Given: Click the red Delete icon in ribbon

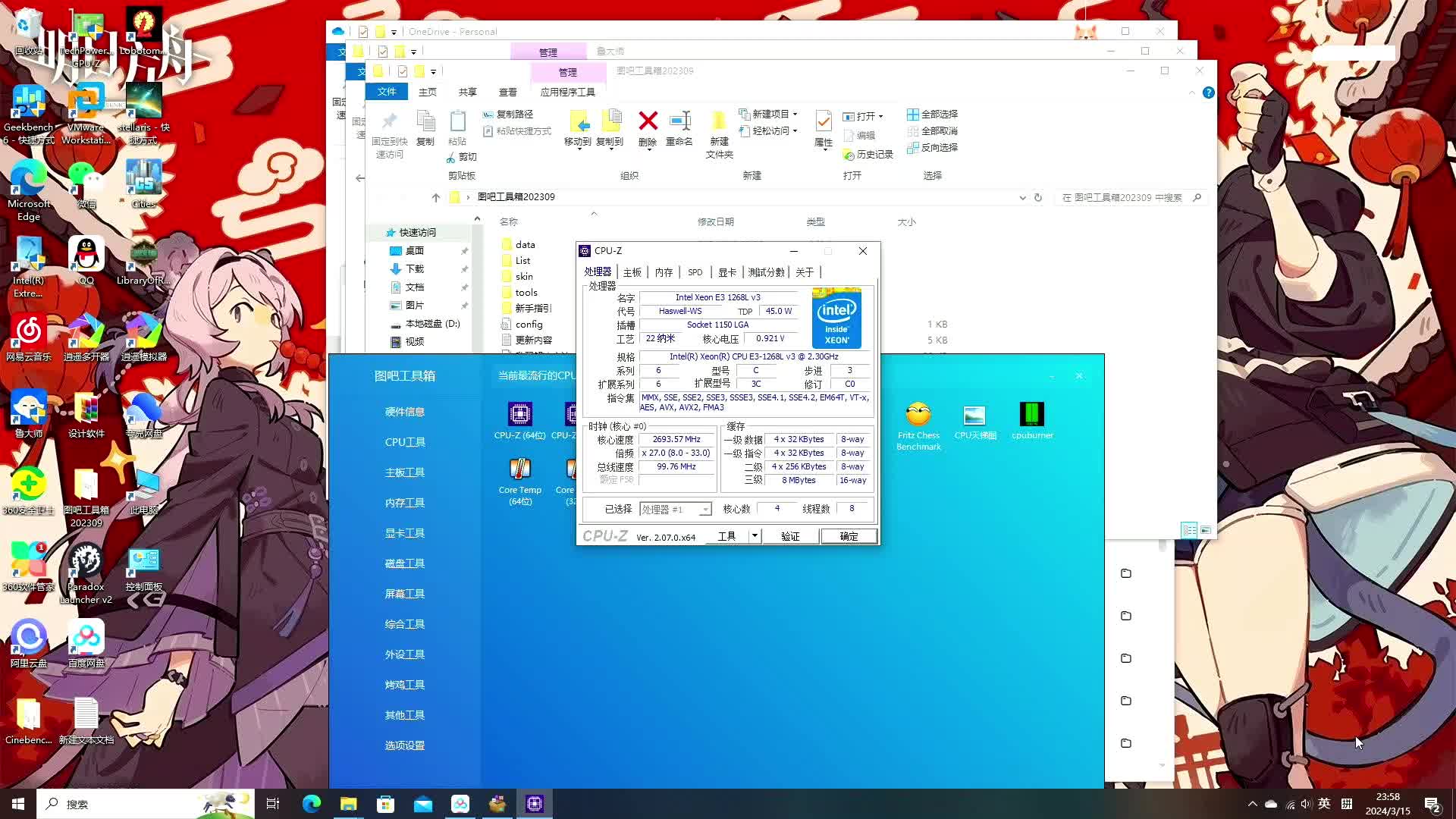Looking at the screenshot, I should 648,121.
